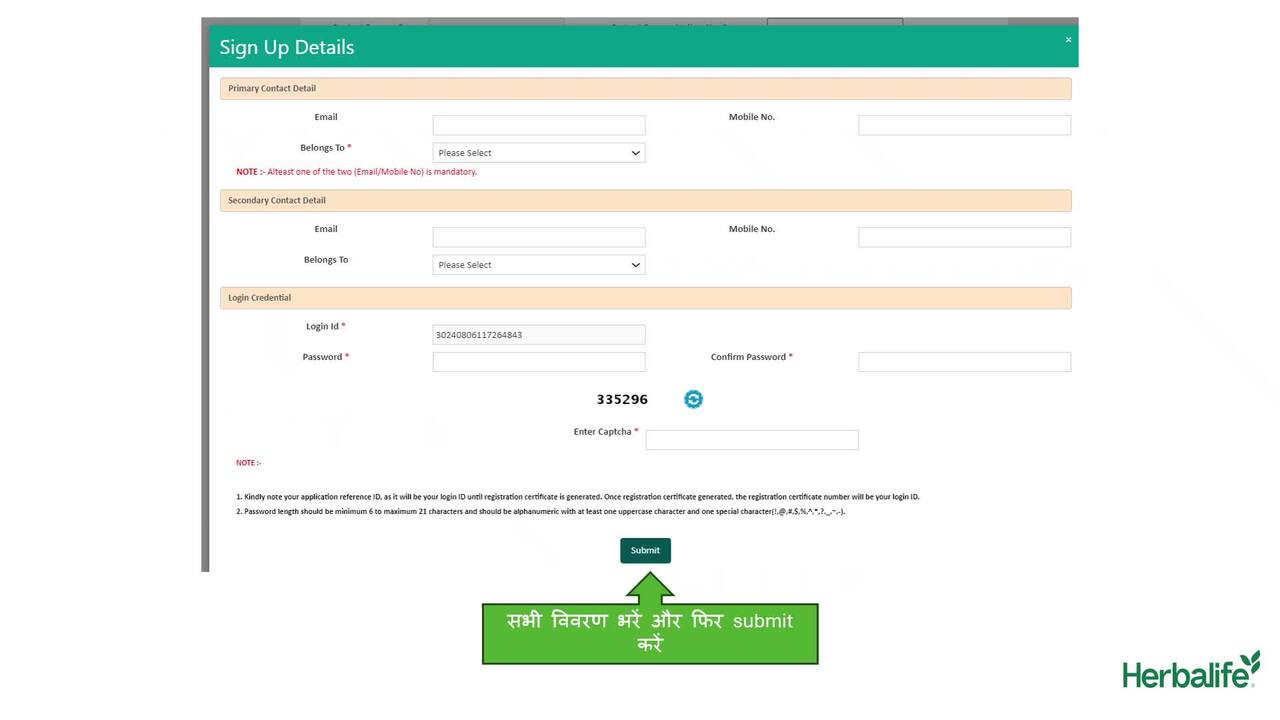Close the Sign Up Details dialog
This screenshot has height=720, width=1280.
[1068, 40]
